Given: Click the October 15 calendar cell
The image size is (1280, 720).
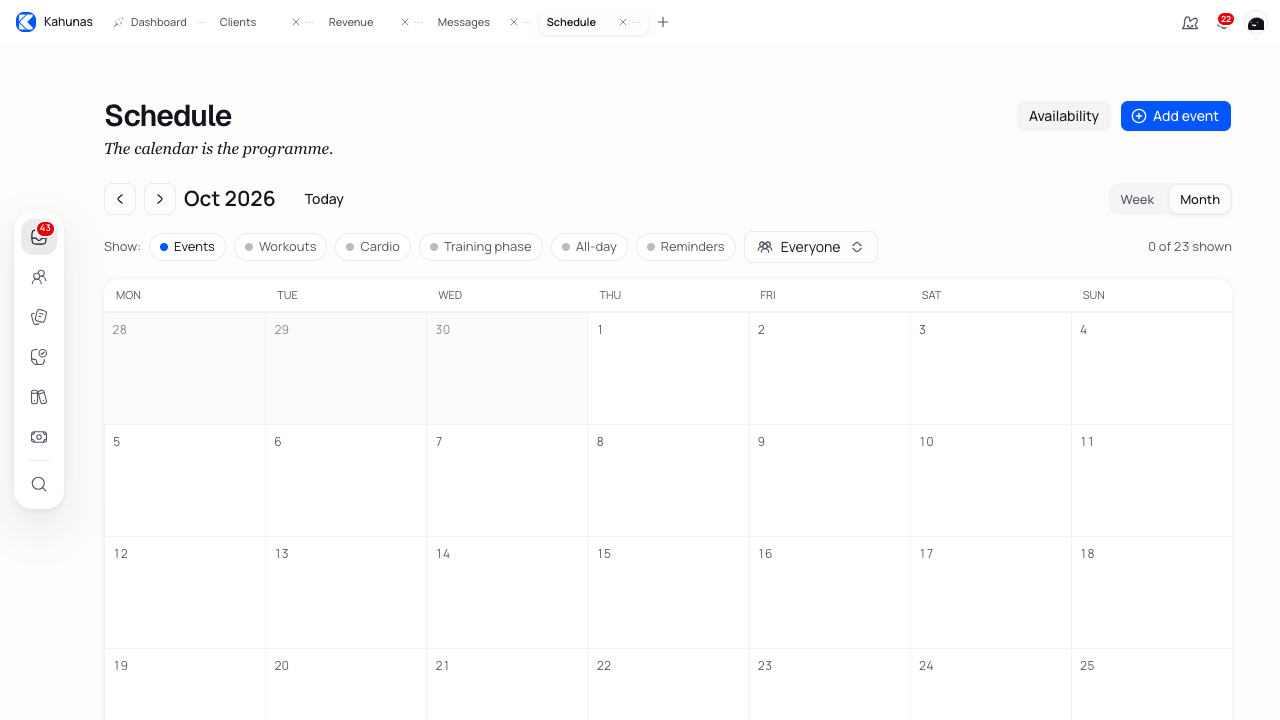Looking at the screenshot, I should click(668, 592).
